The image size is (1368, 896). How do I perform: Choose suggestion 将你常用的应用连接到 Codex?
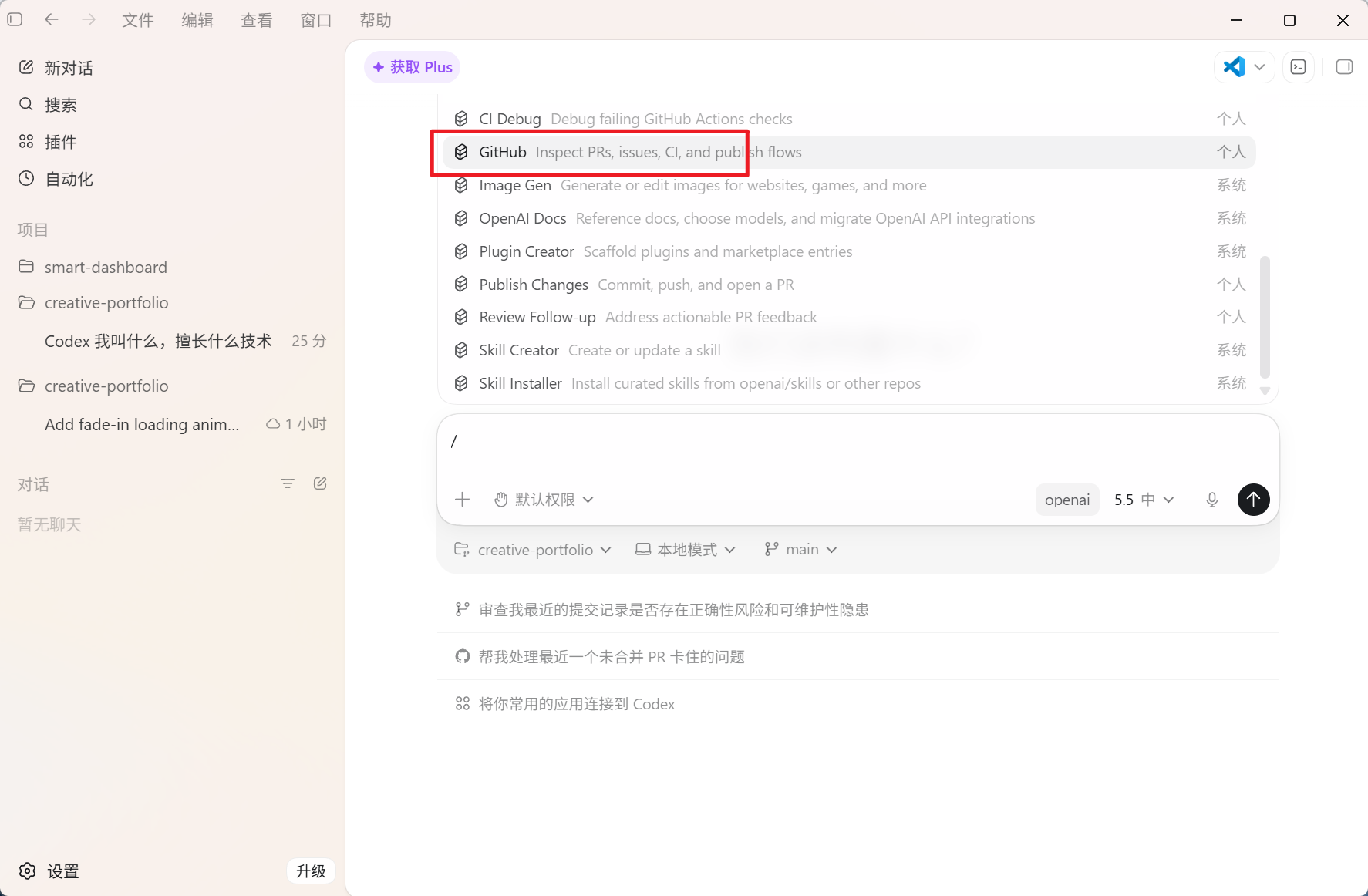tap(858, 704)
